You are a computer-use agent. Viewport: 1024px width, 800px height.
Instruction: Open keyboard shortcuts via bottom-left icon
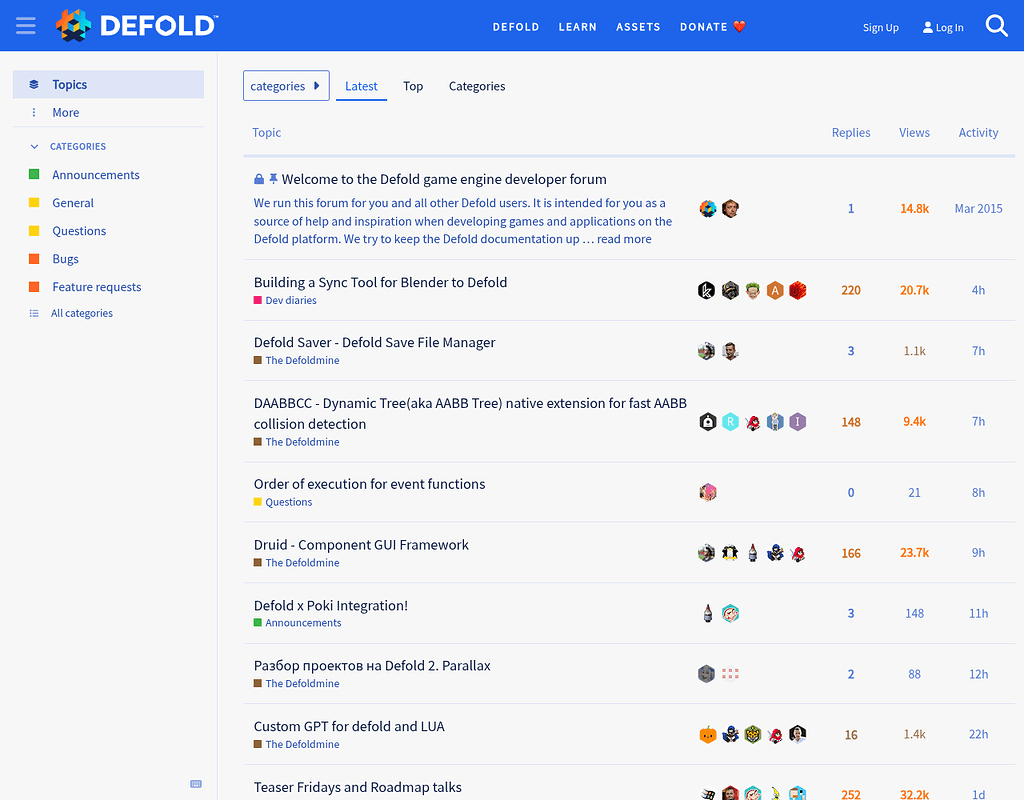tap(196, 784)
